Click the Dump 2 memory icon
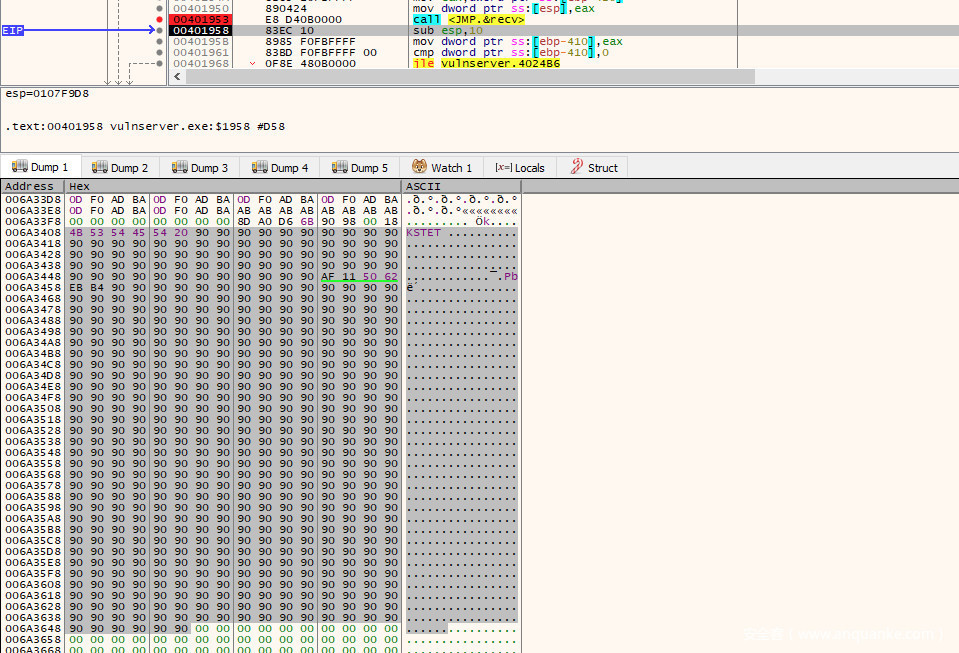 click(99, 168)
